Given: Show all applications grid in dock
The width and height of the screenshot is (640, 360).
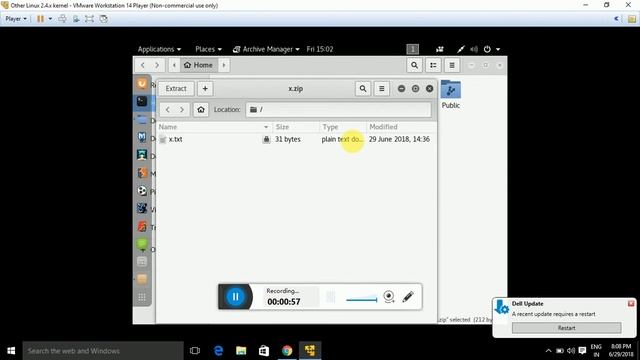Looking at the screenshot, I should coord(142,297).
